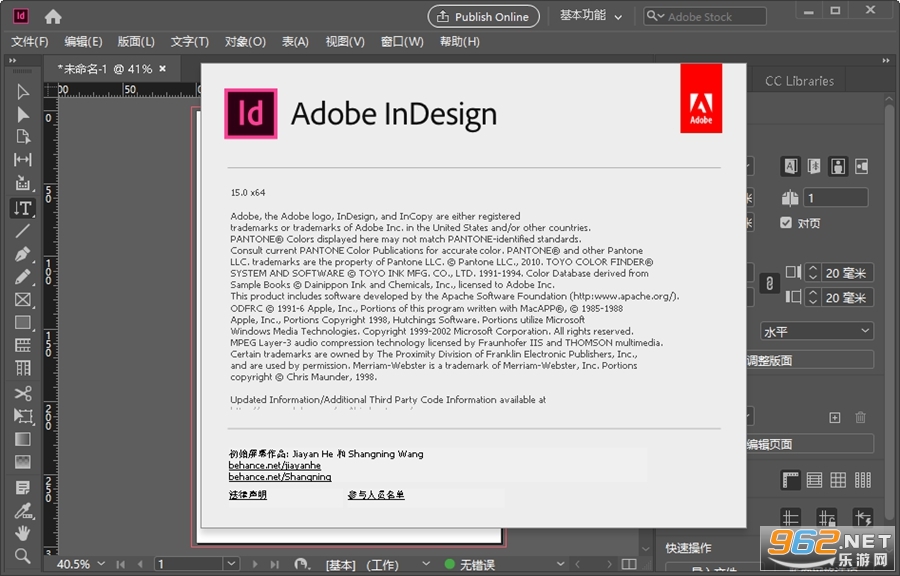Click the page count field showing 1
The height and width of the screenshot is (576, 900).
[835, 198]
